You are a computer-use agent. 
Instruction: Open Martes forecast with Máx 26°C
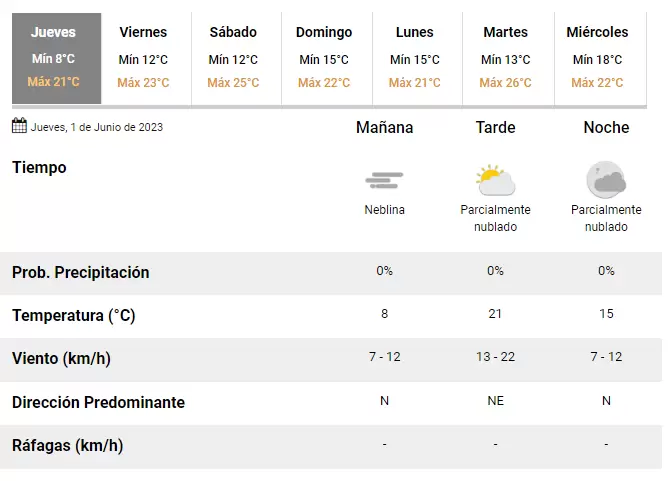click(508, 58)
